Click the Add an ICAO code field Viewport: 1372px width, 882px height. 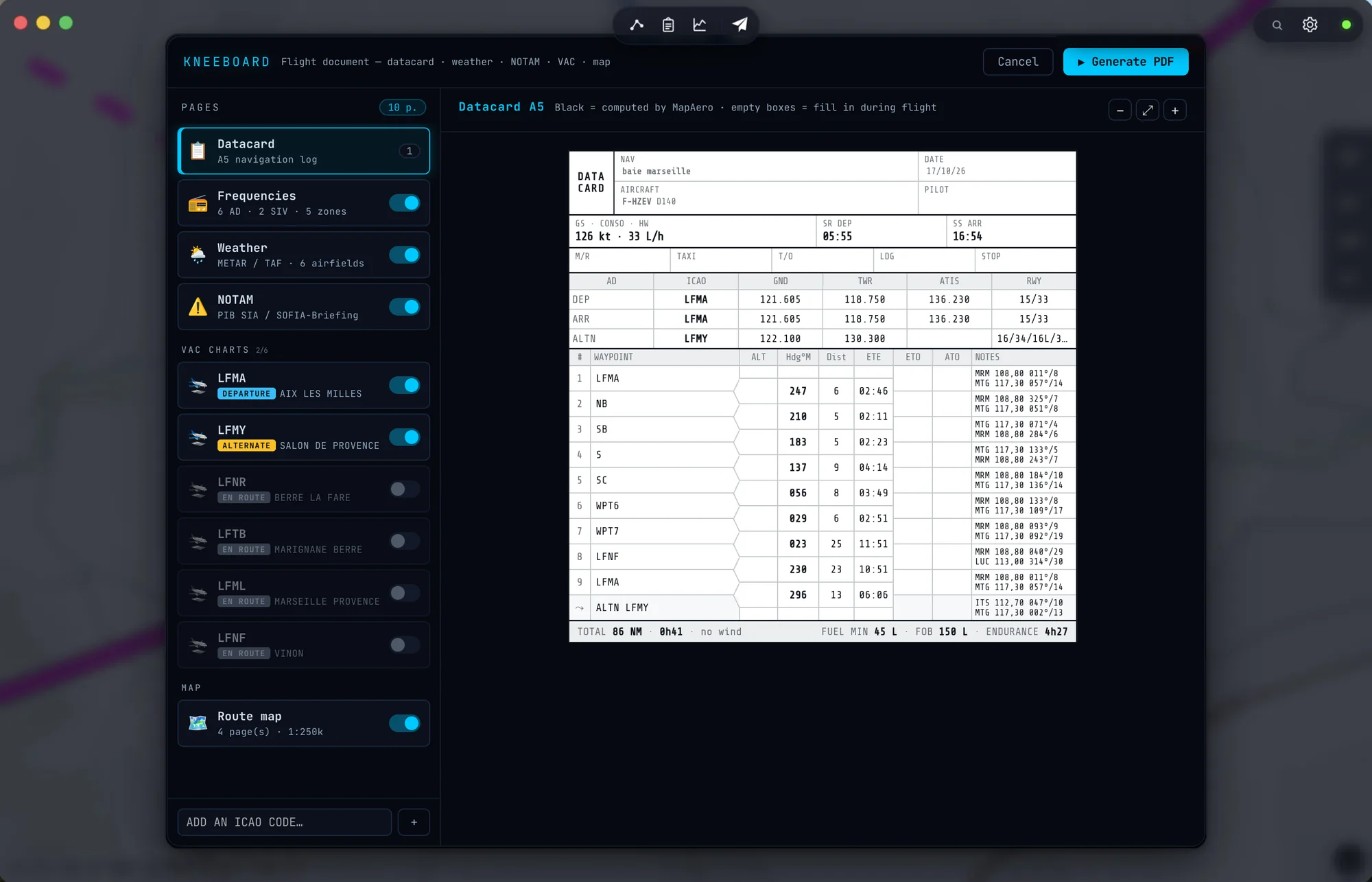(x=285, y=822)
